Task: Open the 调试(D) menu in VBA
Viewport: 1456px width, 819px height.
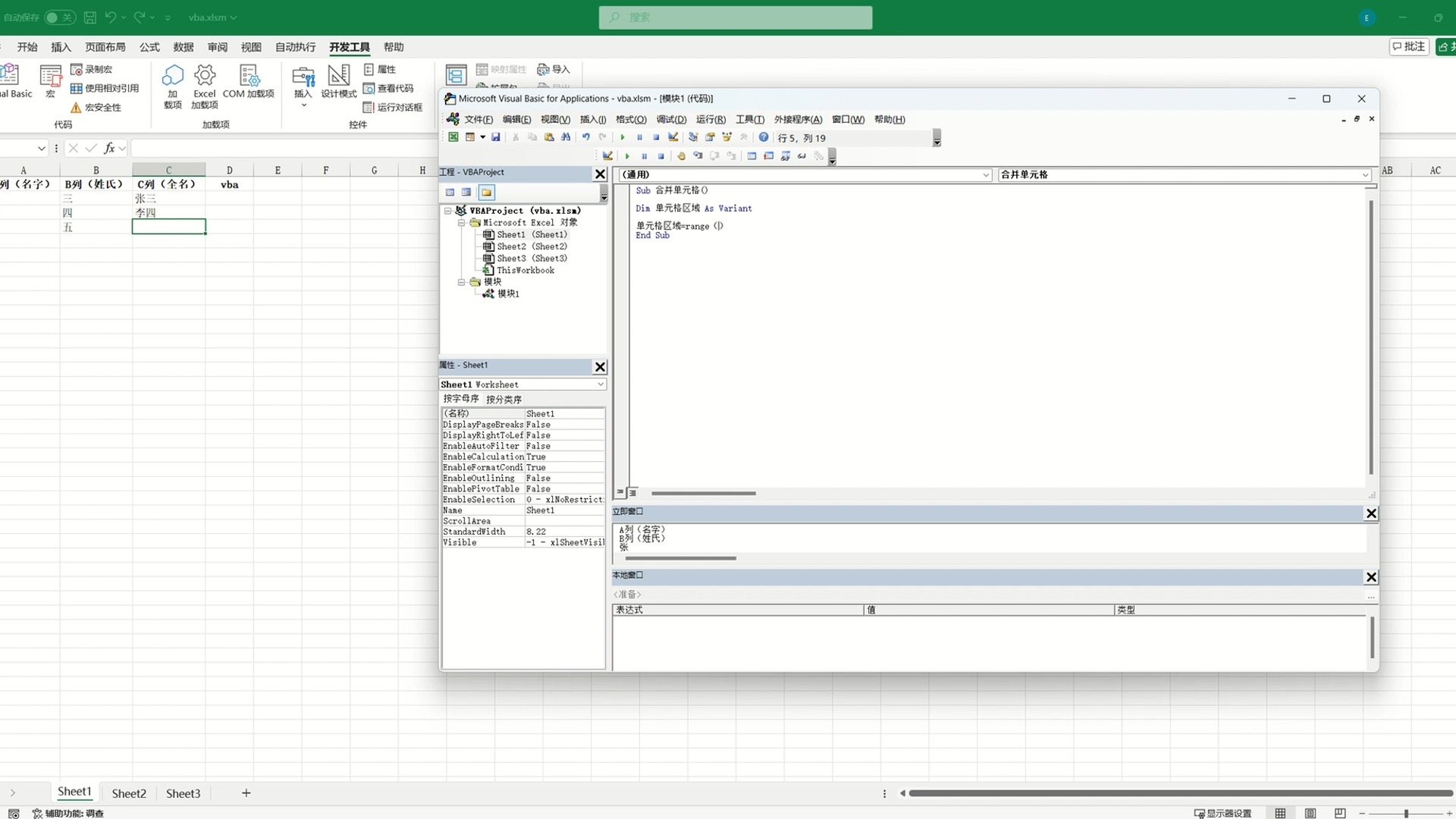Action: point(671,119)
